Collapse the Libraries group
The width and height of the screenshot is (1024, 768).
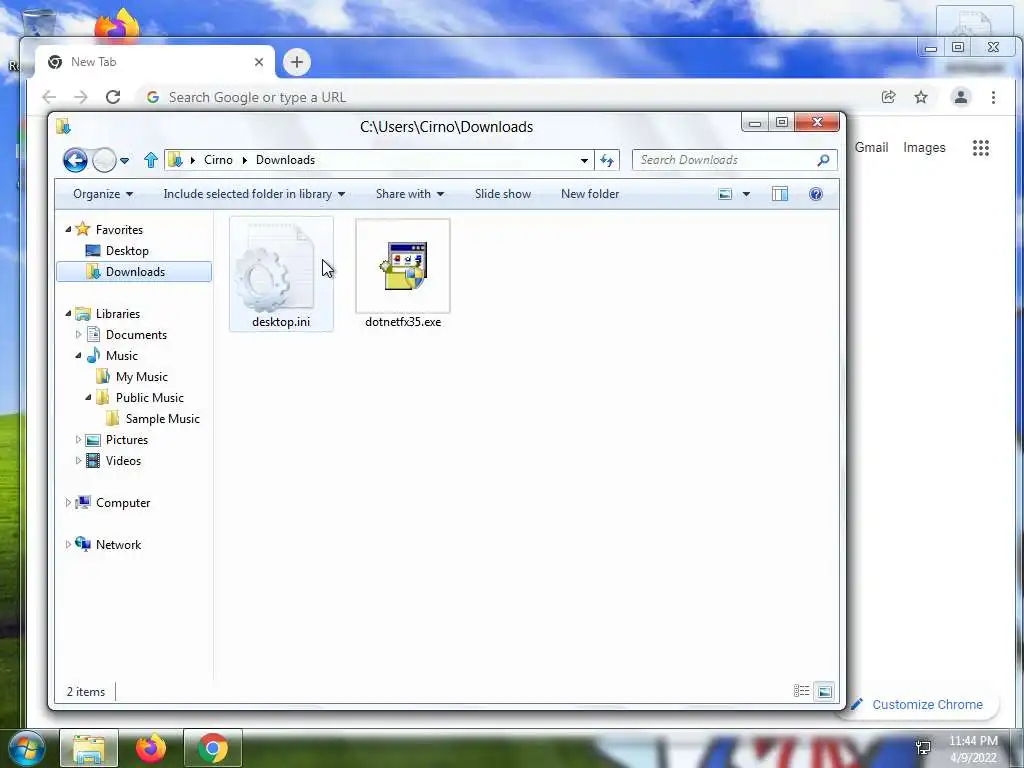tap(69, 313)
